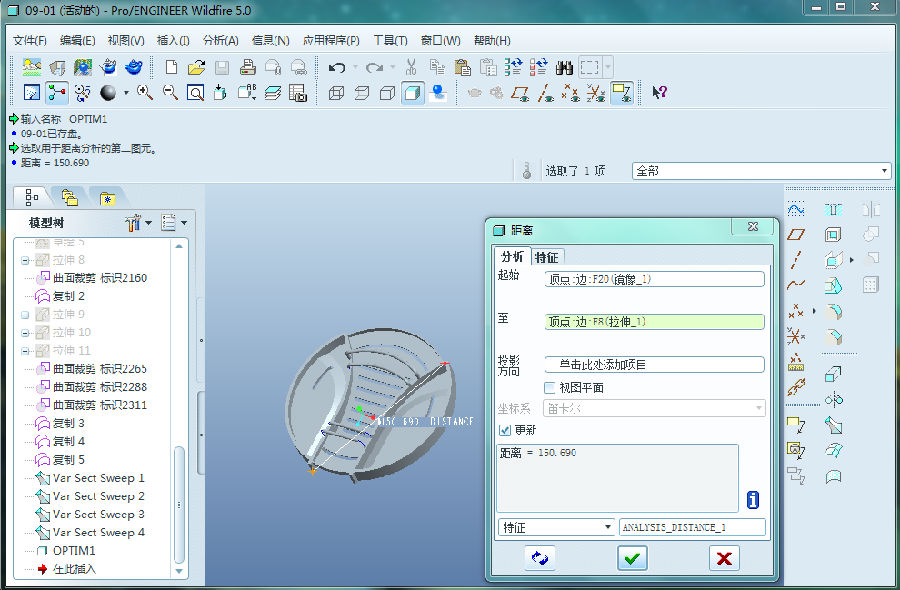Click the context help arrow icon
Screen dimensions: 900x590
pos(659,93)
